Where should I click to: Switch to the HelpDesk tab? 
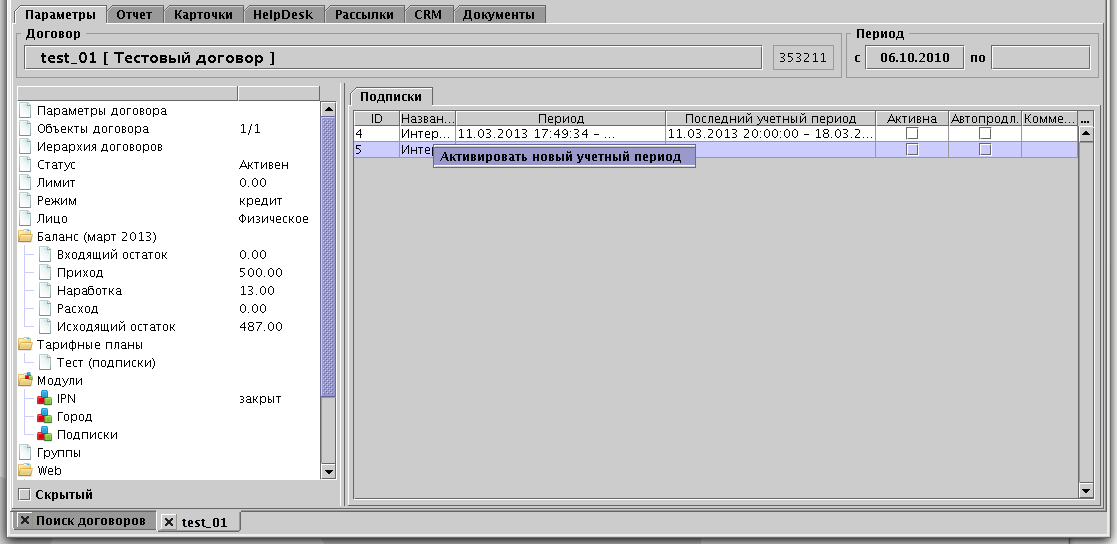click(283, 15)
